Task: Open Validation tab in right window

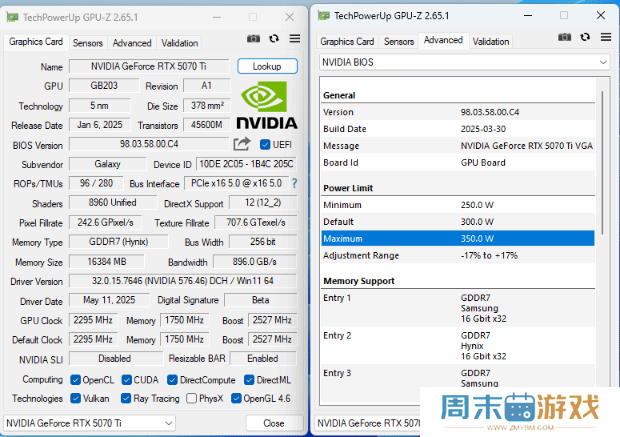Action: pos(490,41)
